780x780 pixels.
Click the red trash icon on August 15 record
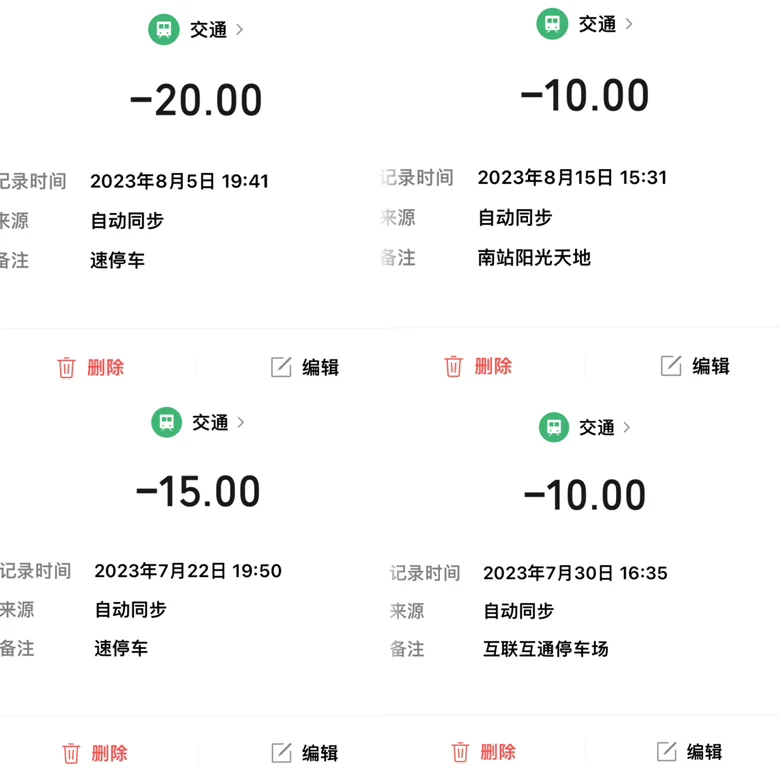[x=453, y=366]
